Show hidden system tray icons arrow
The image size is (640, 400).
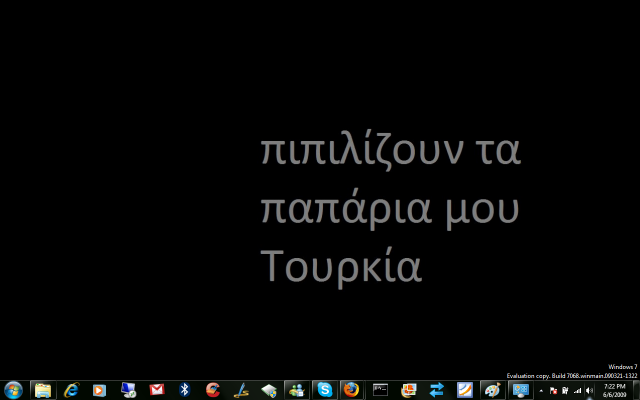click(541, 391)
